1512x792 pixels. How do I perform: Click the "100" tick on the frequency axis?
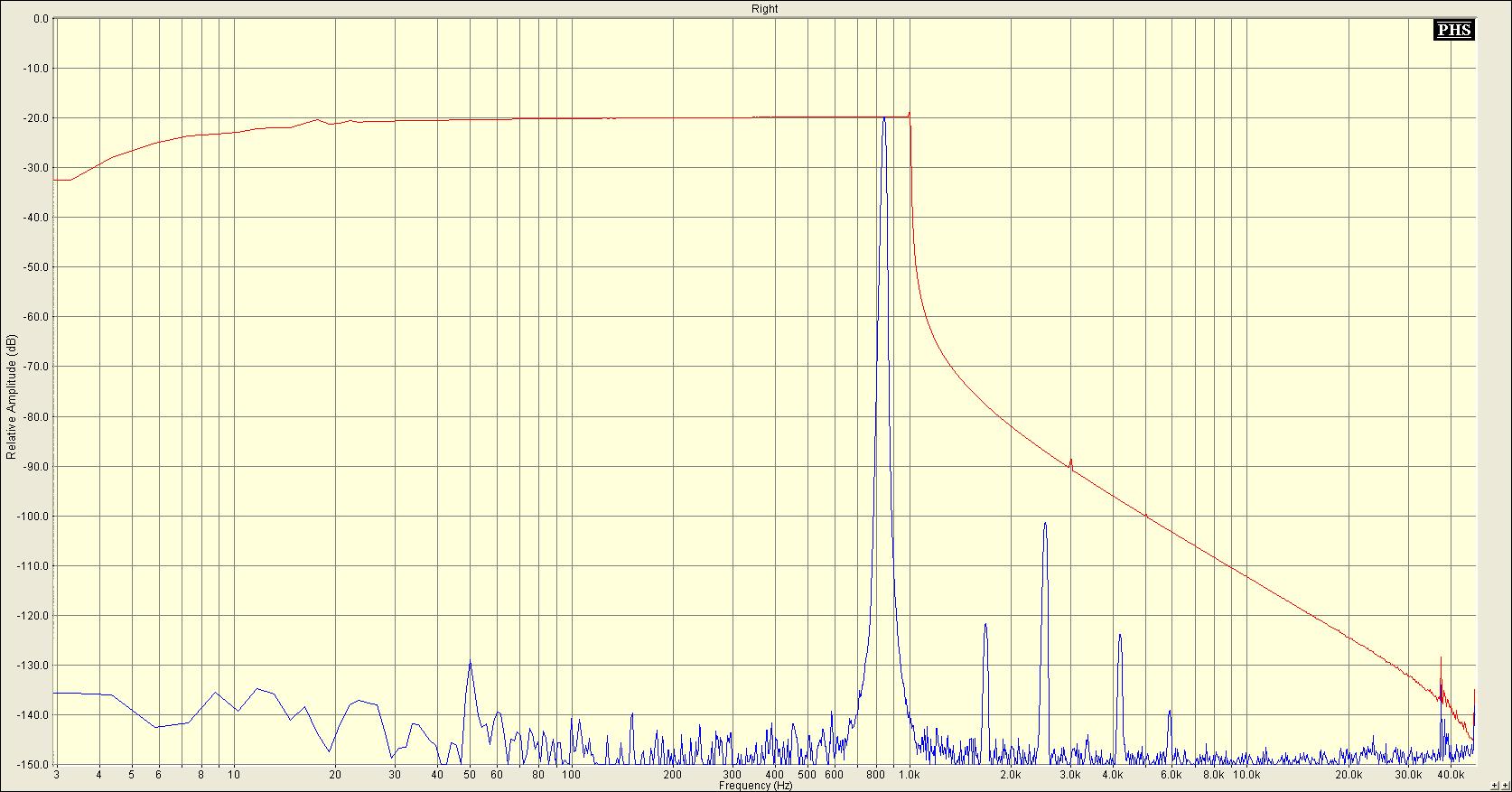(x=571, y=775)
